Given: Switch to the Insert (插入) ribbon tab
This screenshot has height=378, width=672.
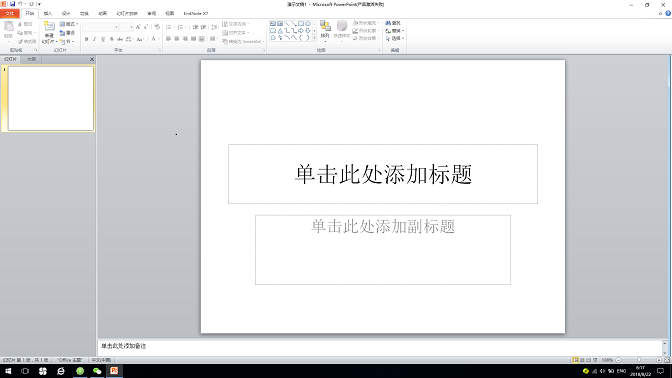Looking at the screenshot, I should point(48,14).
